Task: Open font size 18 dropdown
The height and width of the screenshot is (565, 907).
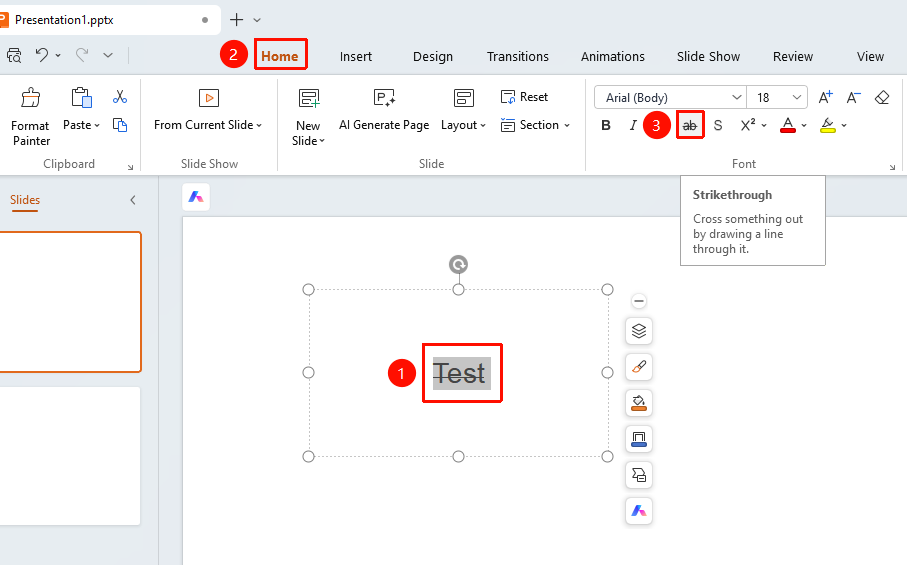Action: (x=797, y=97)
